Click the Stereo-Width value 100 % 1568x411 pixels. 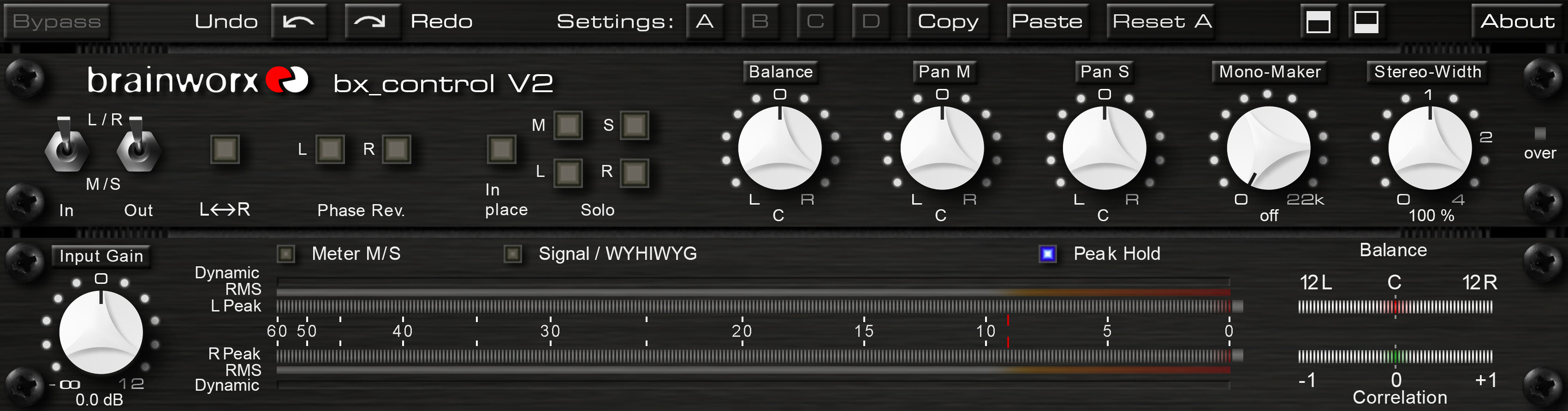point(1431,215)
